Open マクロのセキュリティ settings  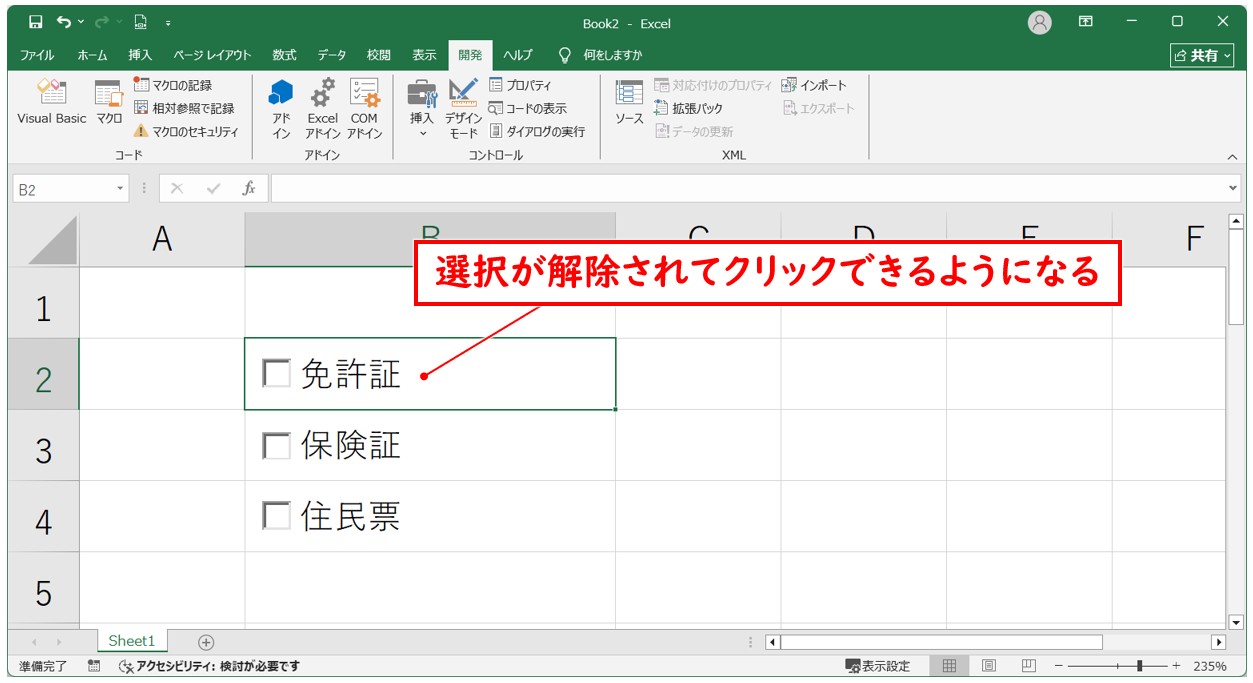click(x=186, y=131)
